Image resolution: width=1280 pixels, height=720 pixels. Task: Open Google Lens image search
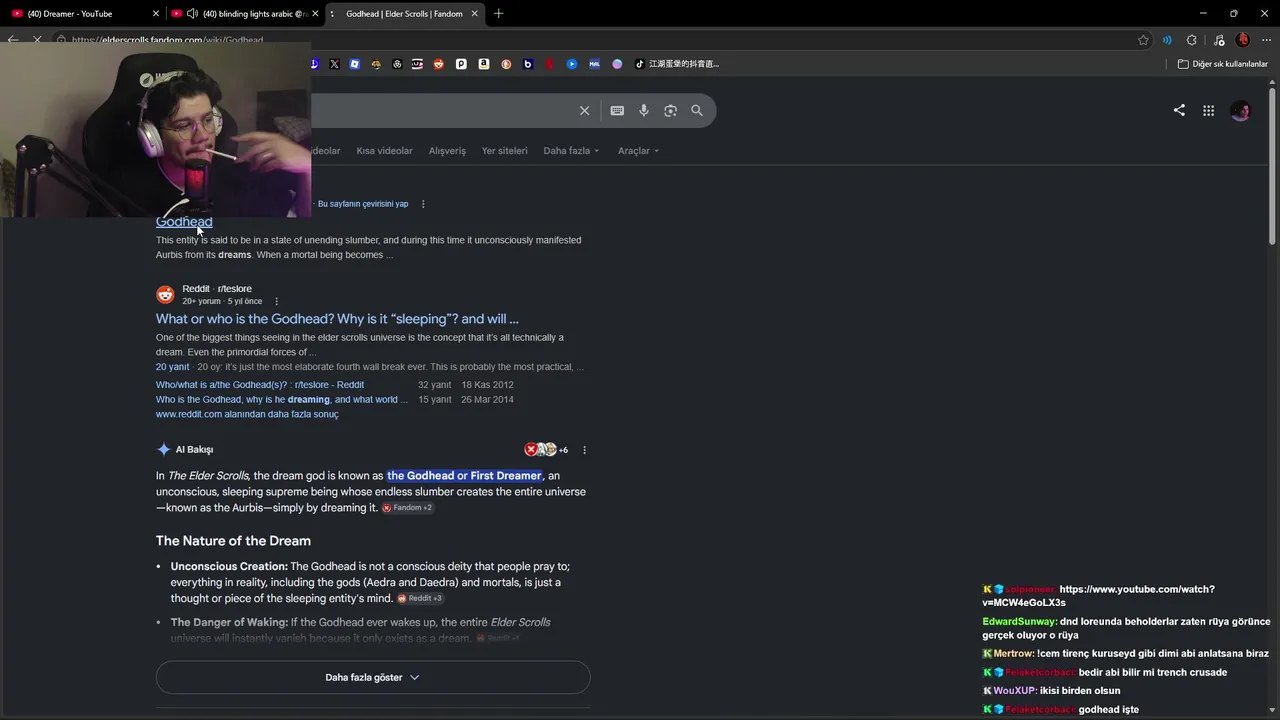tap(670, 111)
